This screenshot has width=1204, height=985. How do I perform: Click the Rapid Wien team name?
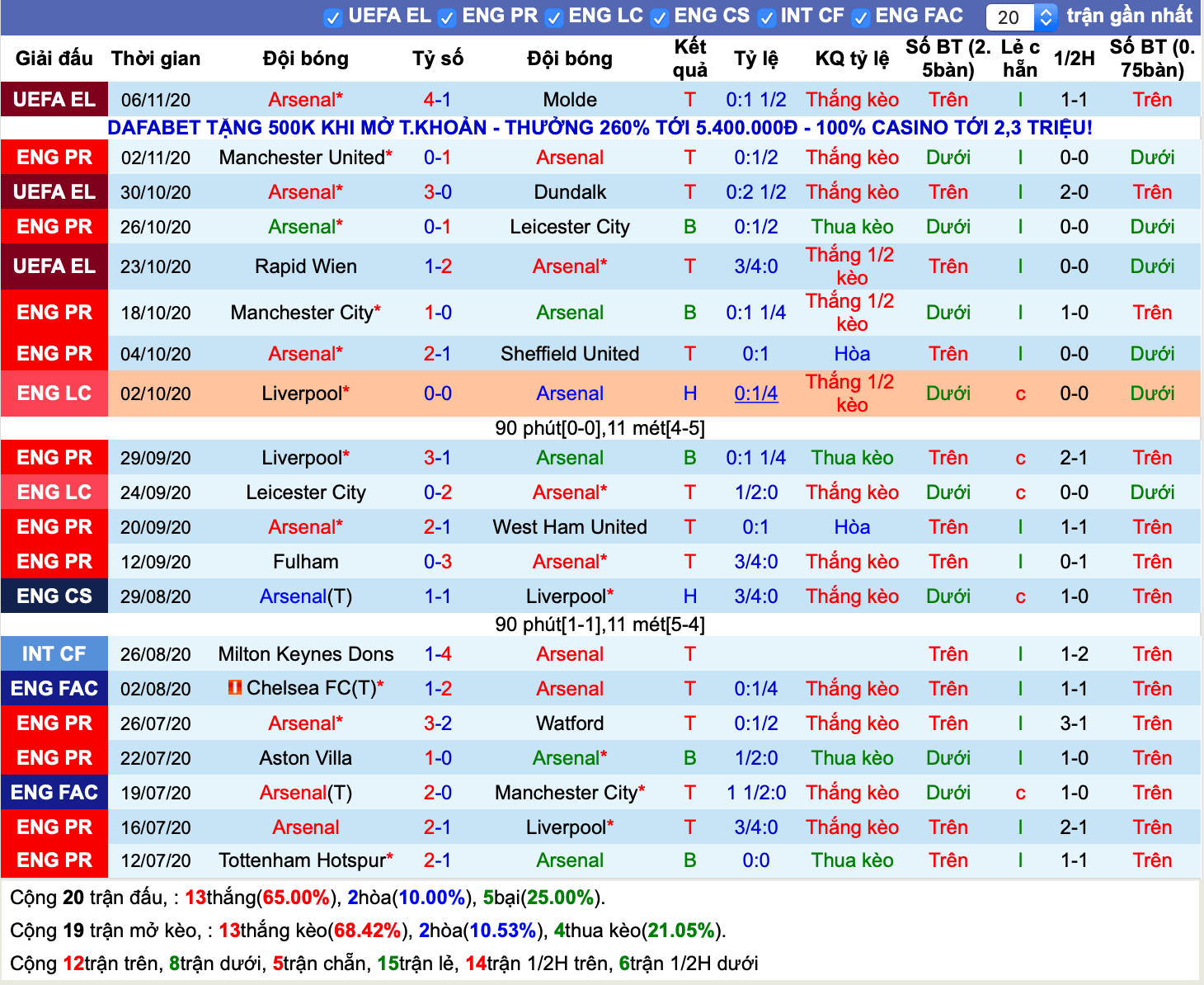point(306,266)
